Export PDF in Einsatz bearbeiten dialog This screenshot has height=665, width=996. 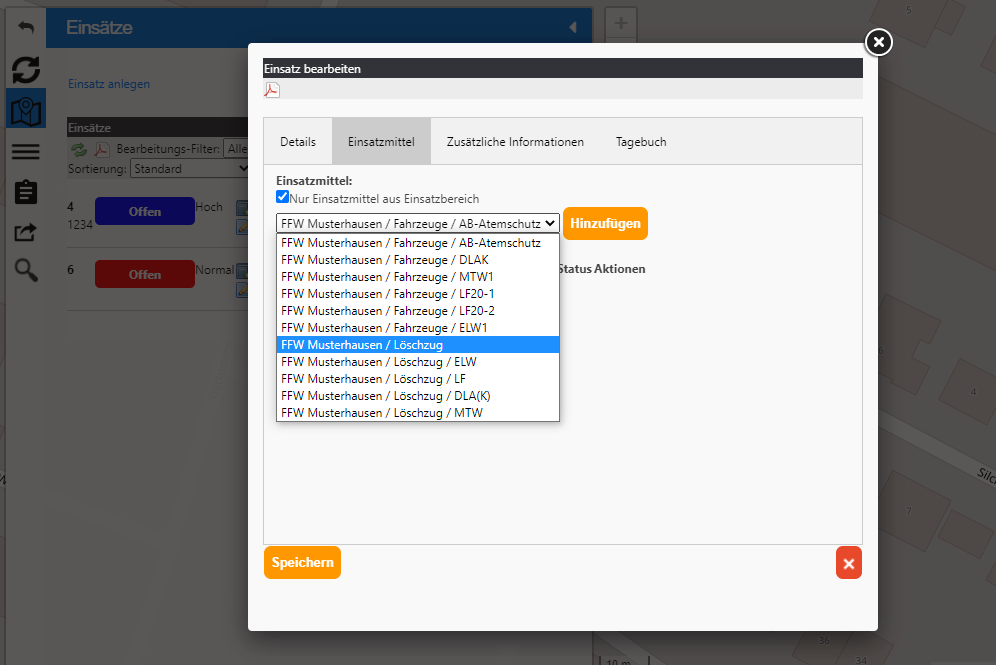[x=271, y=90]
